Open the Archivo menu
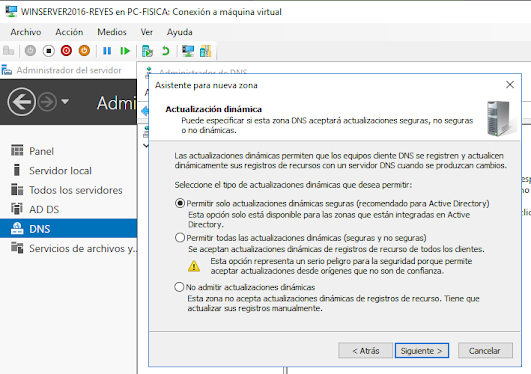This screenshot has width=531, height=374. (x=26, y=32)
